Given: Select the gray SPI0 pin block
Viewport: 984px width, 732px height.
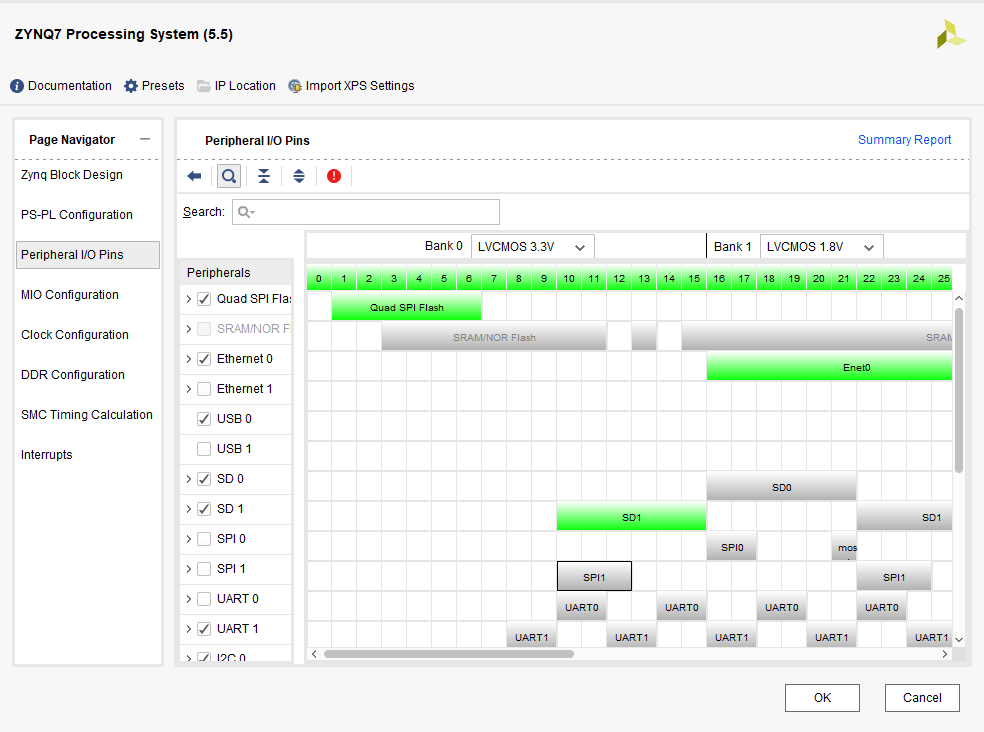Looking at the screenshot, I should click(732, 547).
